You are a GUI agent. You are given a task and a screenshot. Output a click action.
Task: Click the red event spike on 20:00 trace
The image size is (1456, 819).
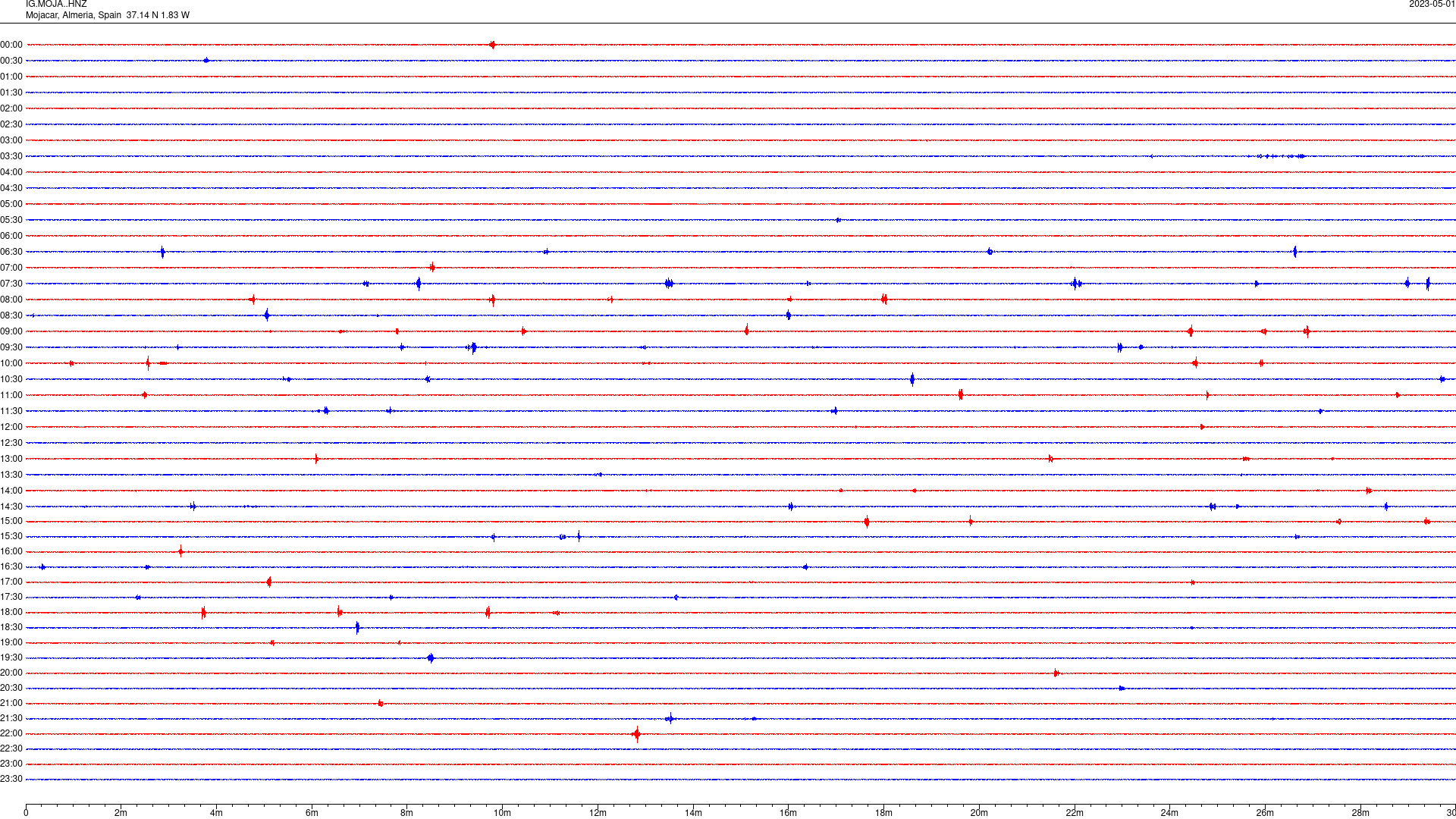pos(1056,673)
